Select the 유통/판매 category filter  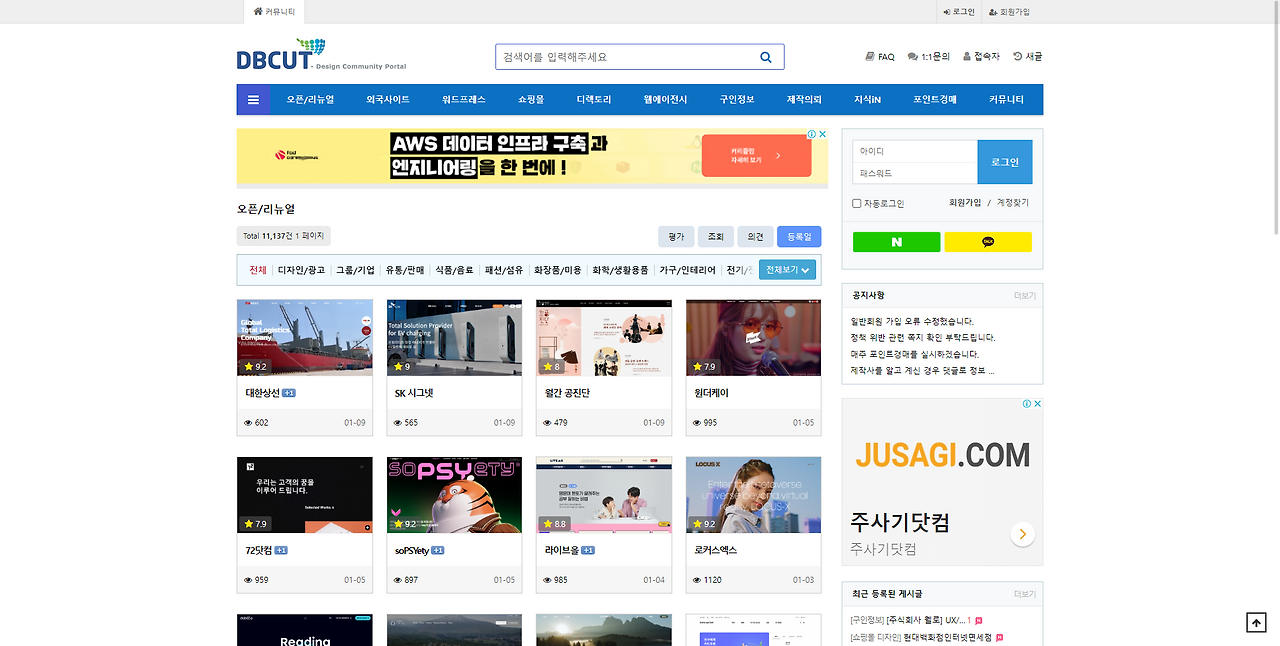click(405, 270)
